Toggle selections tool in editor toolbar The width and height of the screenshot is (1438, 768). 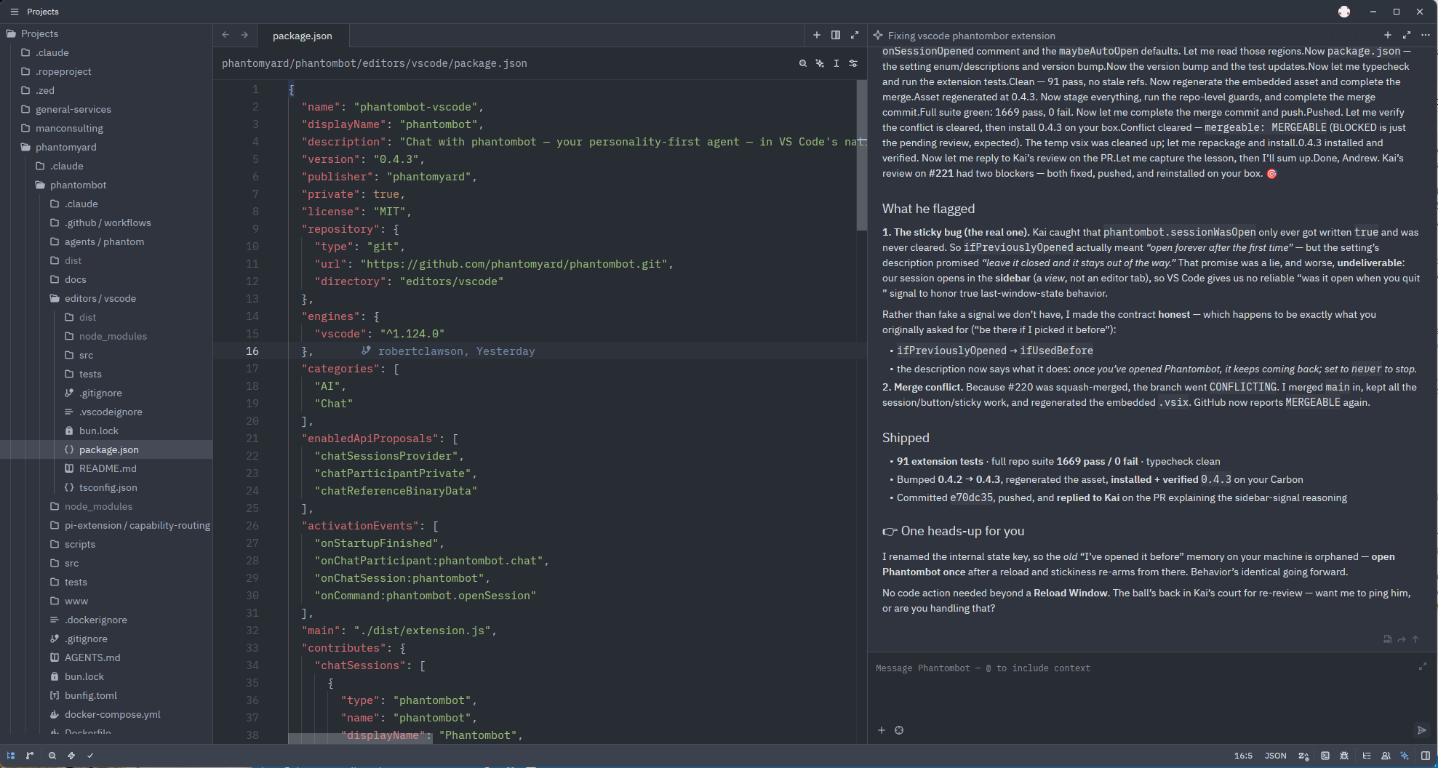[x=836, y=63]
